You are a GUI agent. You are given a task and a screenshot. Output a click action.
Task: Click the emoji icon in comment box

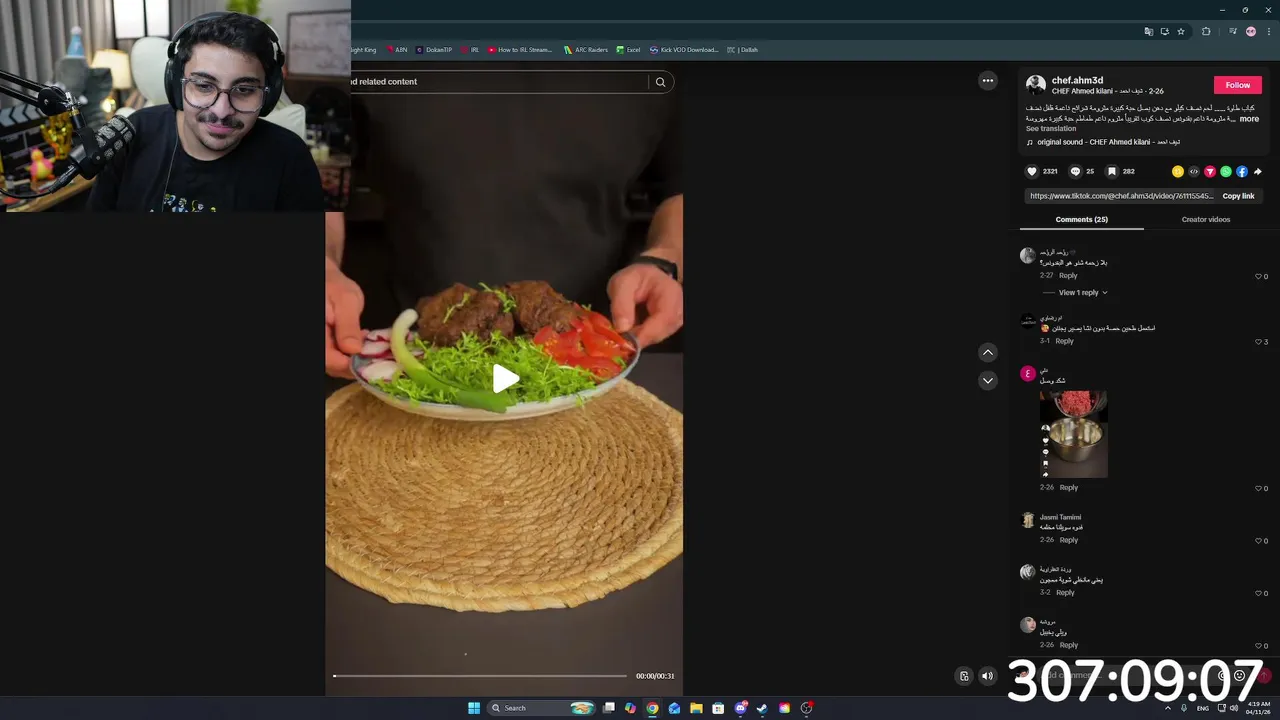pyautogui.click(x=1239, y=675)
